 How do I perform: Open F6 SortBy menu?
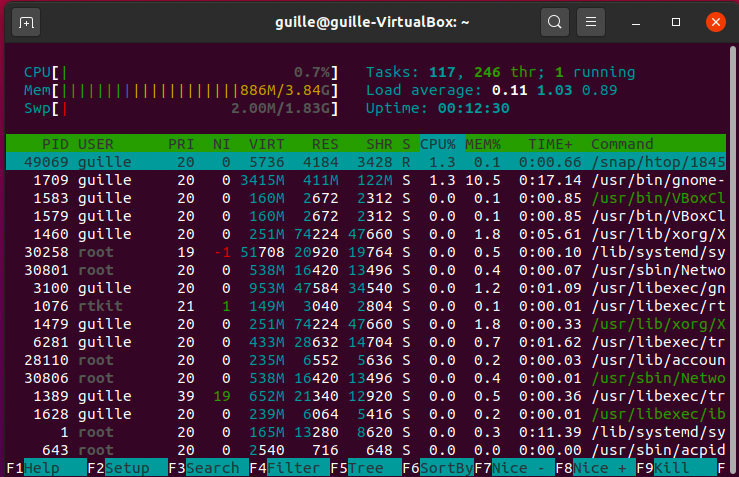click(438, 468)
